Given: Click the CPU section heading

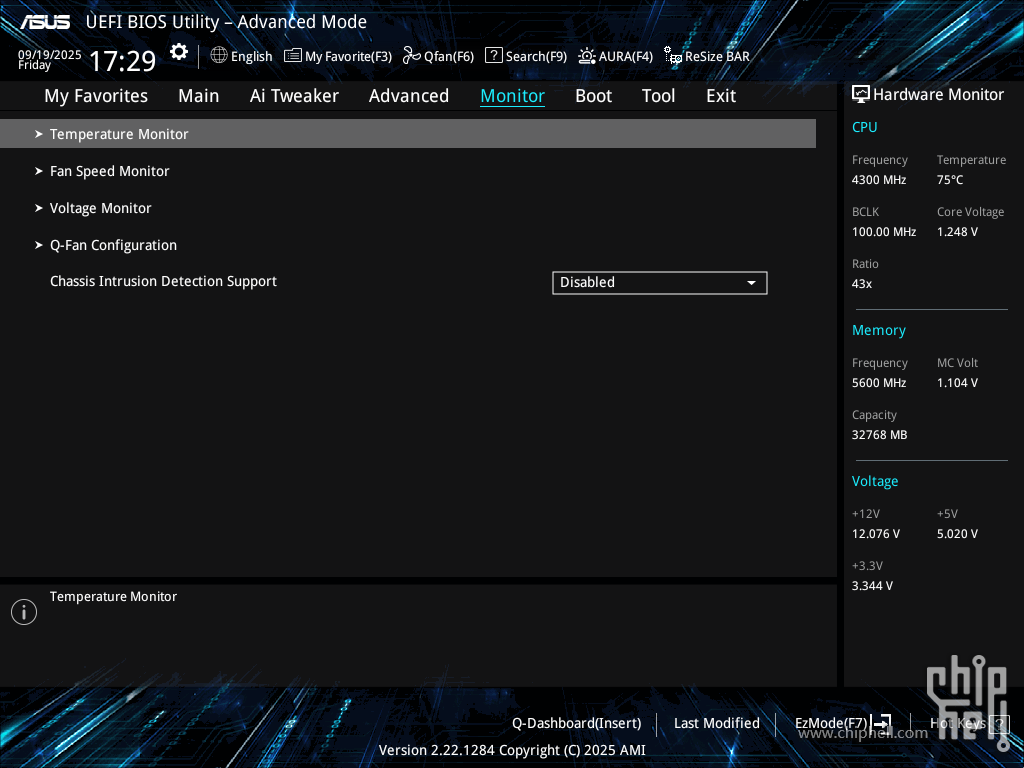Looking at the screenshot, I should 865,127.
